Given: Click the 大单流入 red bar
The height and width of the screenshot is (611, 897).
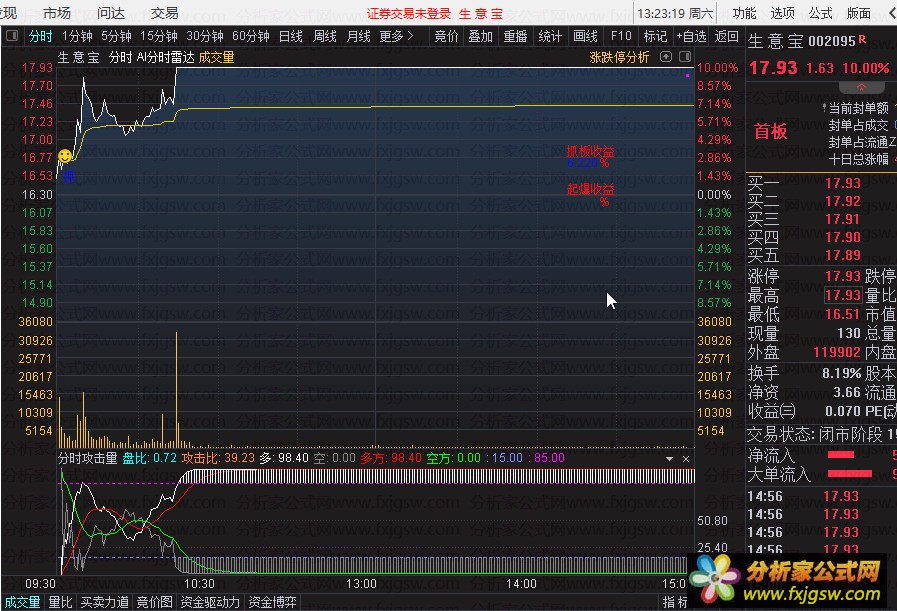Looking at the screenshot, I should click(x=850, y=473).
